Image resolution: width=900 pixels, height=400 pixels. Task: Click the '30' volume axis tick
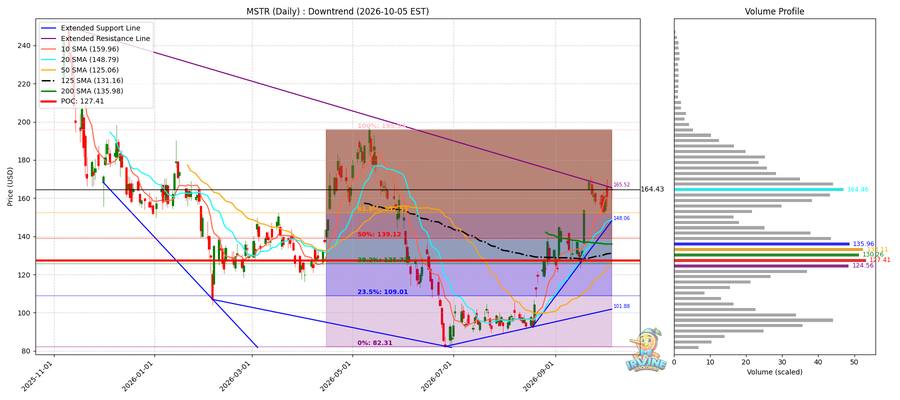click(782, 363)
